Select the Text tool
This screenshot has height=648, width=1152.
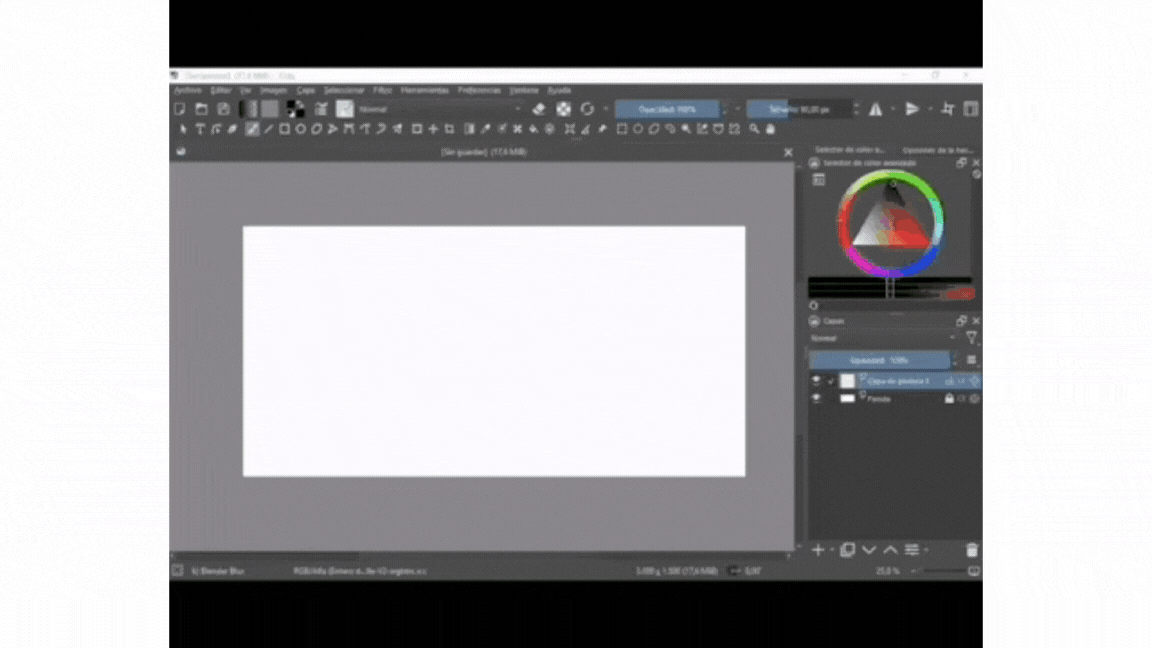coord(200,129)
